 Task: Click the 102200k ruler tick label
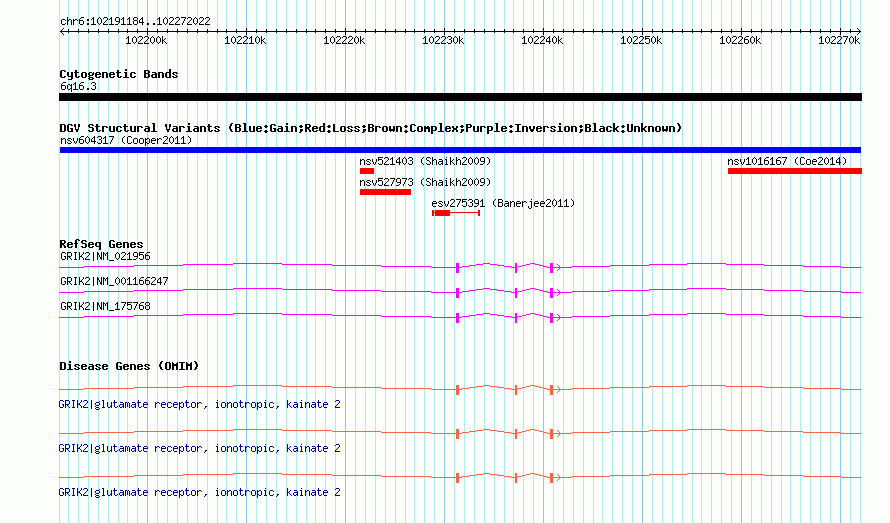coord(146,40)
